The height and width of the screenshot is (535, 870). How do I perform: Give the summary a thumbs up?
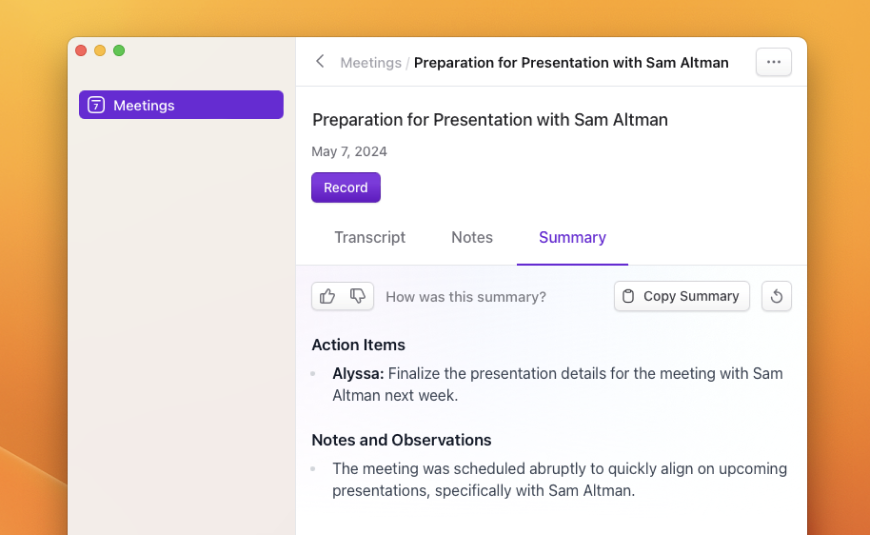click(327, 296)
